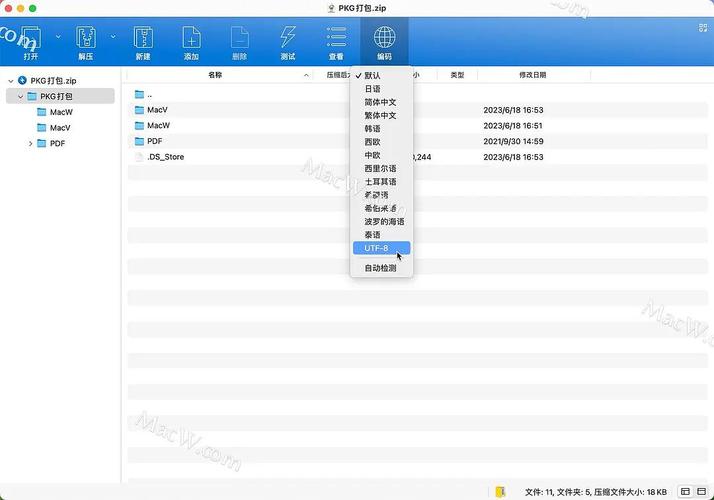
Task: Click the PKG打包.zip folder icon in sidebar
Action: click(x=22, y=81)
